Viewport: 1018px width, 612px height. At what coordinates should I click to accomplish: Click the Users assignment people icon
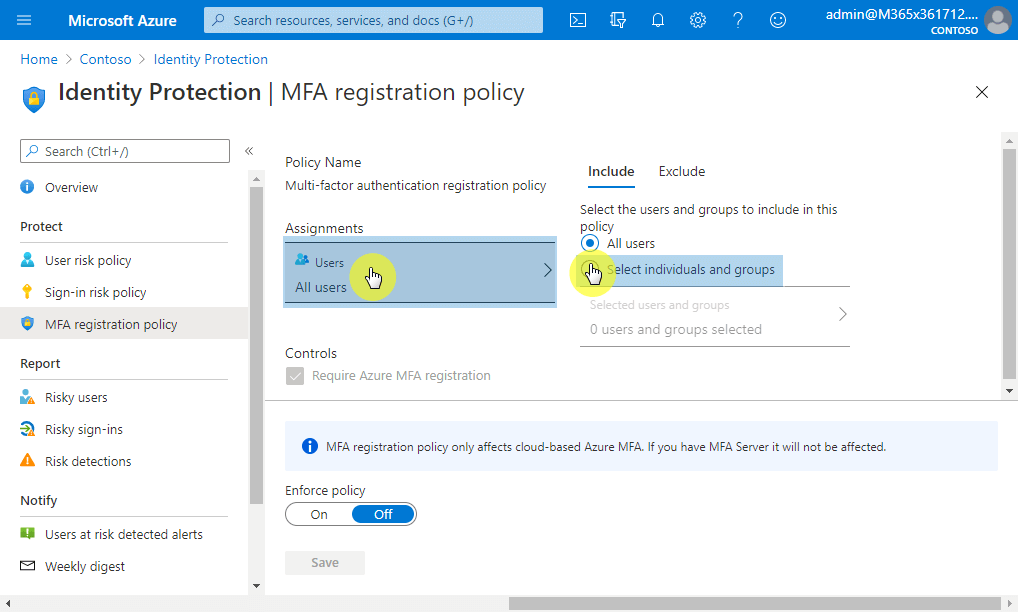[x=302, y=260]
